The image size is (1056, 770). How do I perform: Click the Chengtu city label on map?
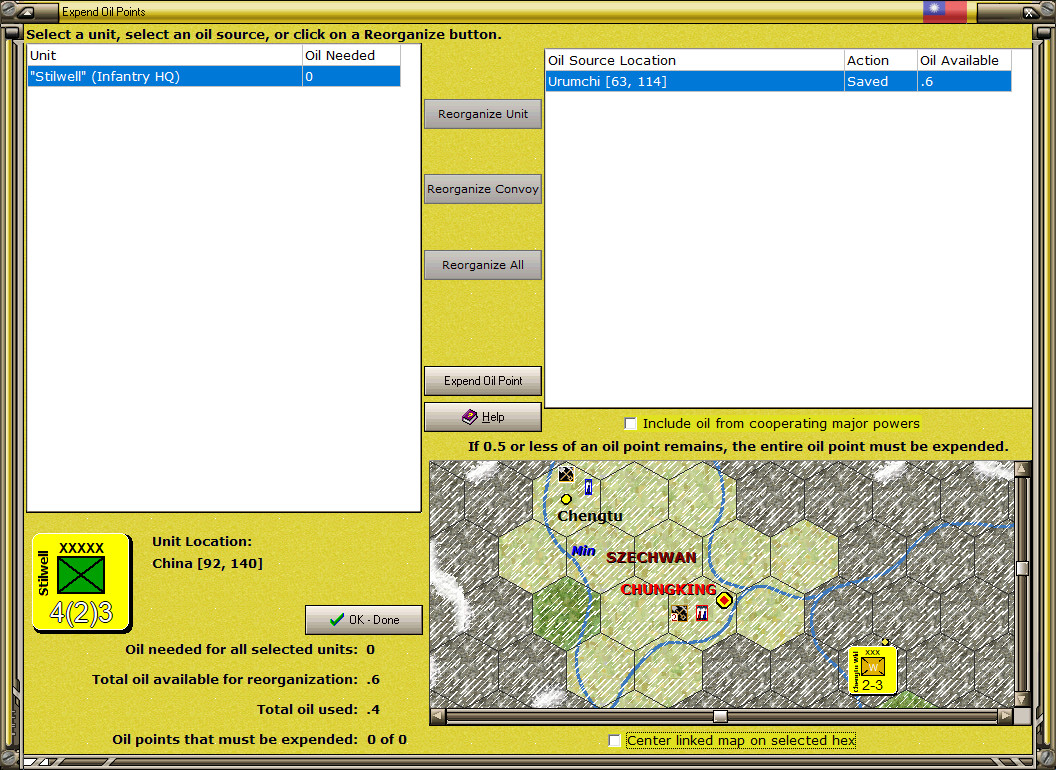(x=590, y=516)
